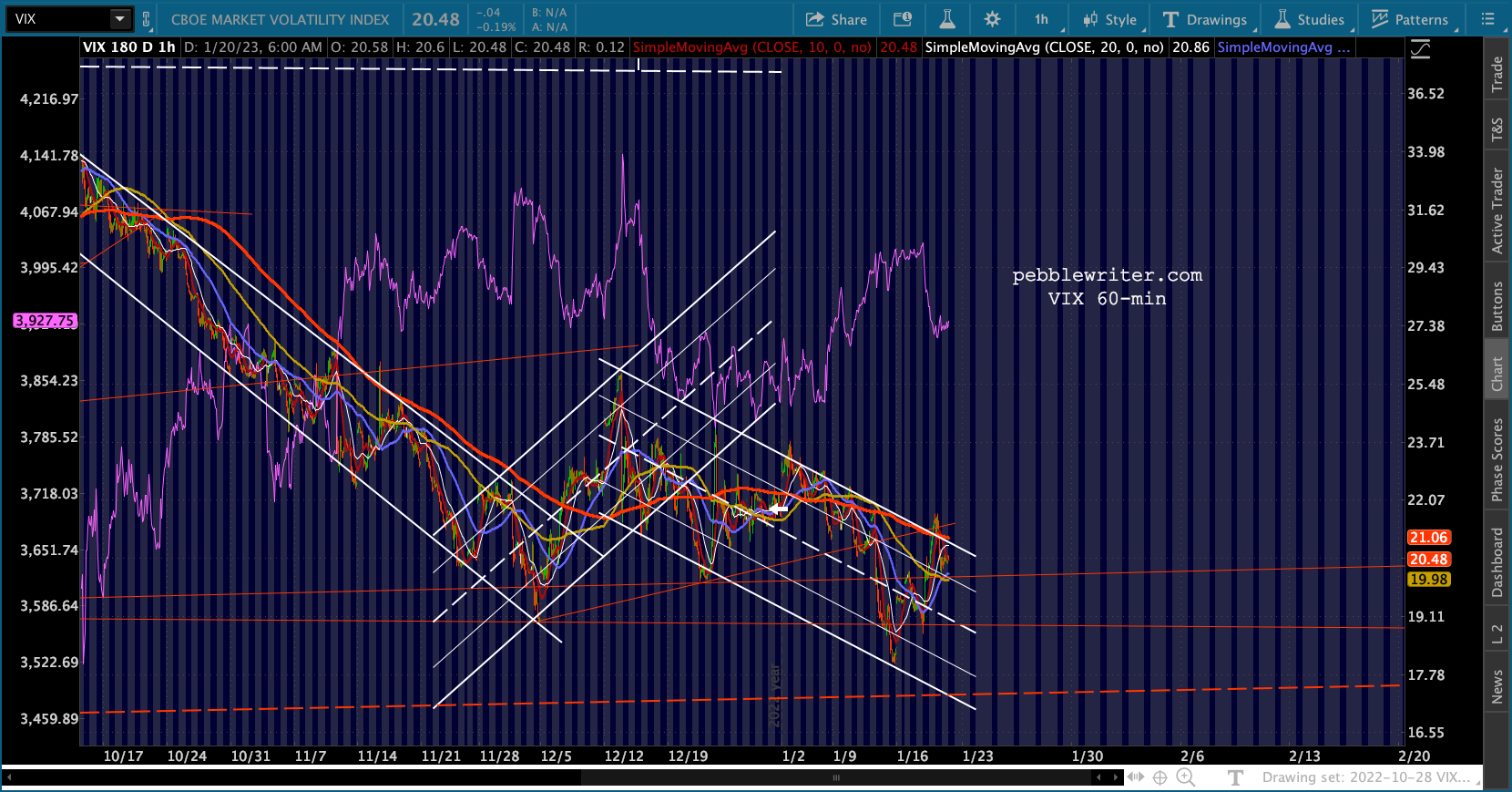Click the horizontal scrollbar left arrow at far left
The height and width of the screenshot is (792, 1512).
tap(9, 777)
